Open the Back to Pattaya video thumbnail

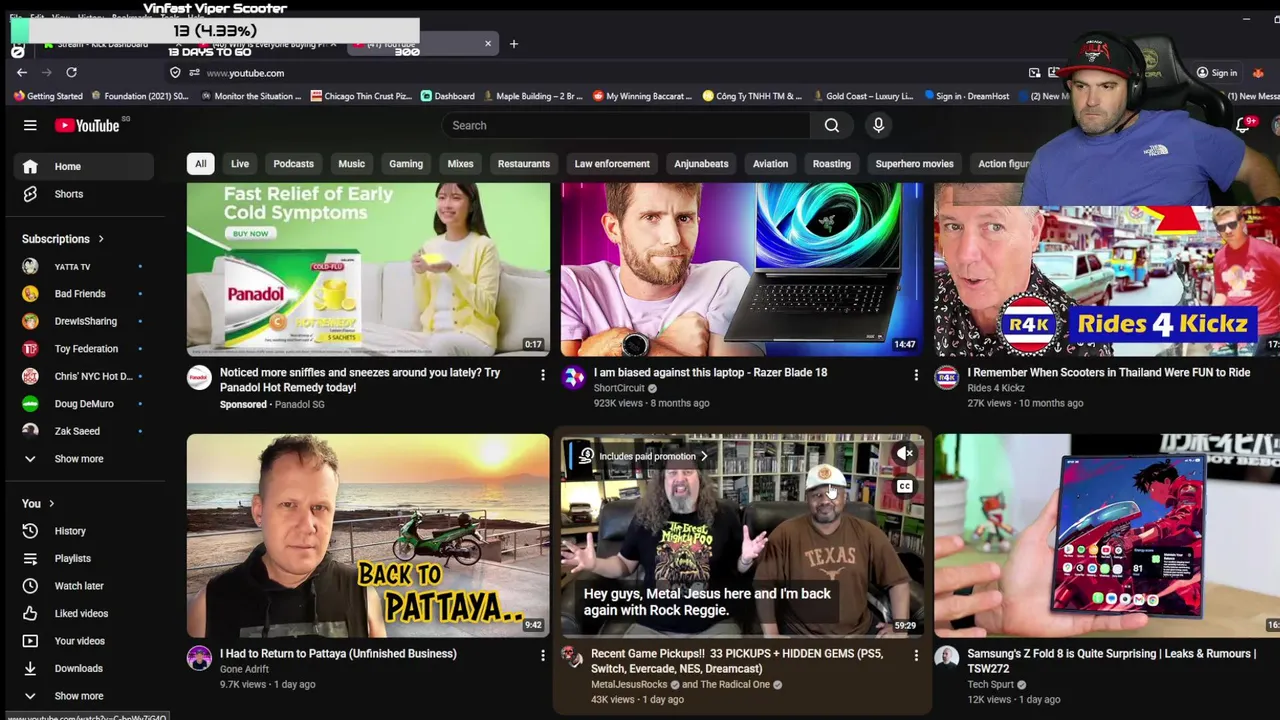368,535
